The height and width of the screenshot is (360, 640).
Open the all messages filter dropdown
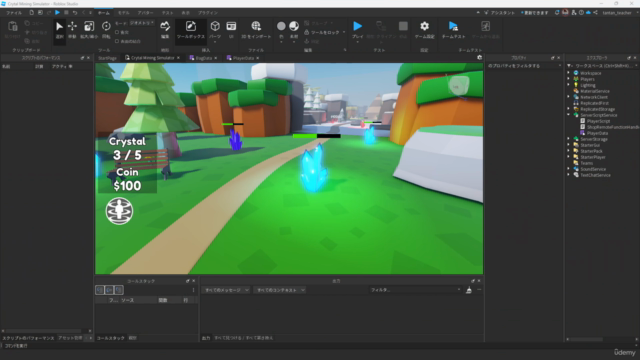click(227, 290)
